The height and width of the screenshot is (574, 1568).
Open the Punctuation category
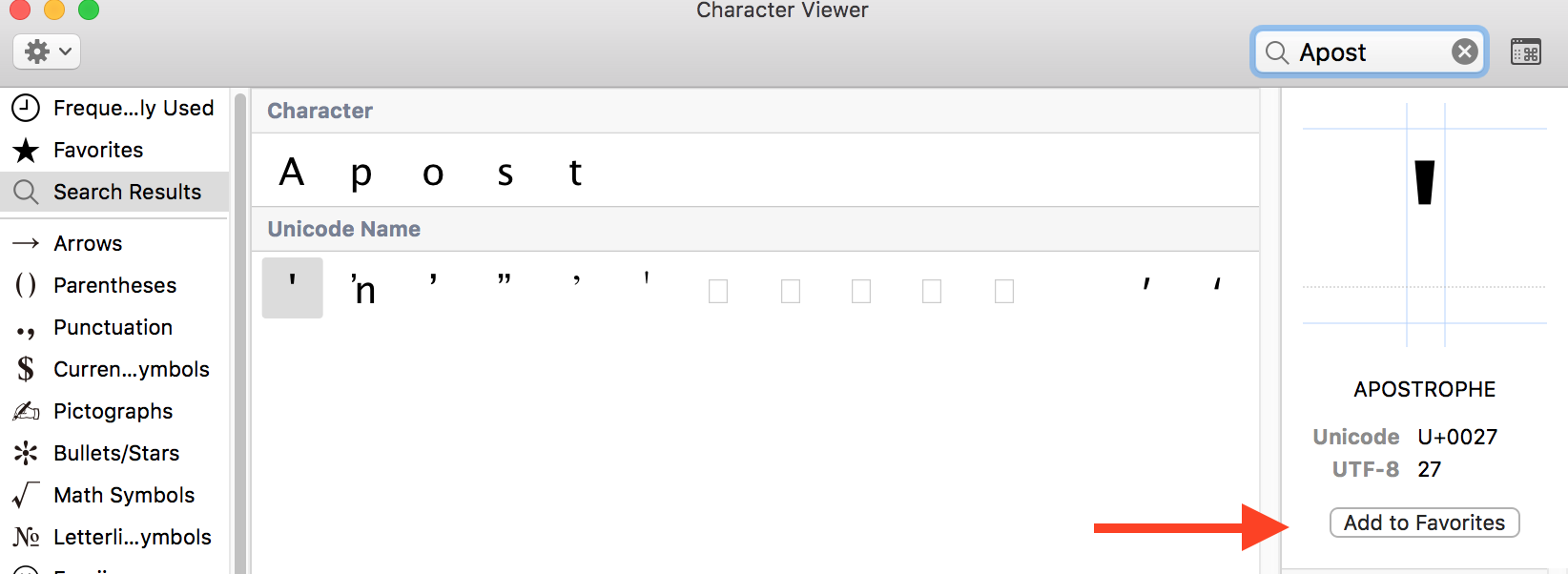(113, 327)
